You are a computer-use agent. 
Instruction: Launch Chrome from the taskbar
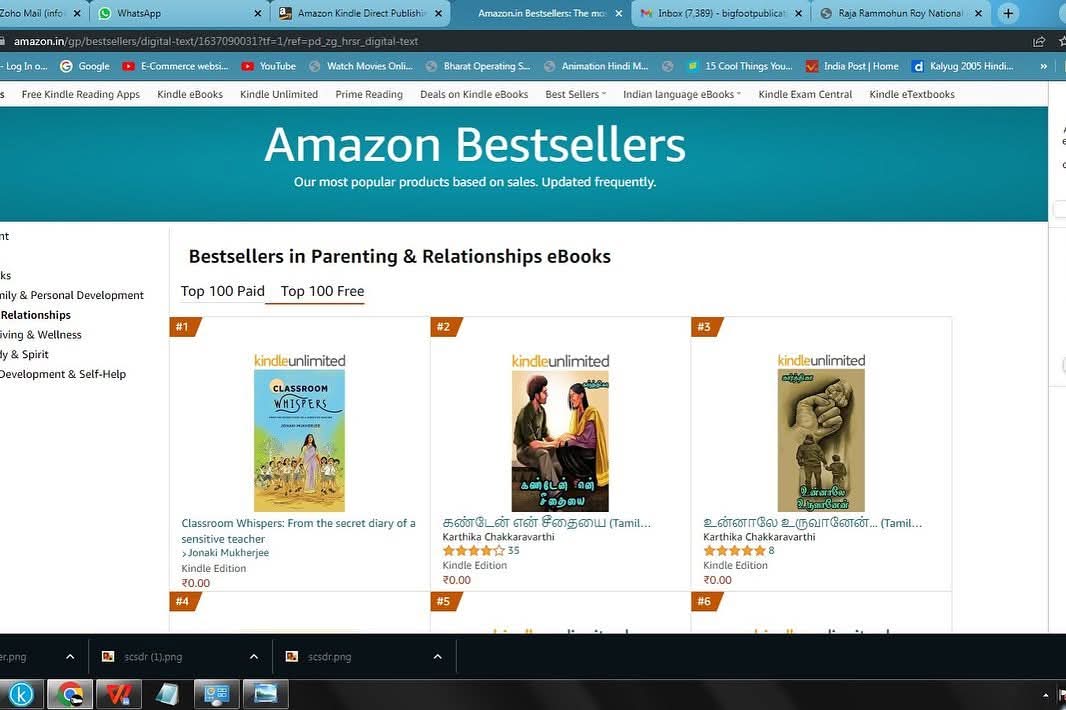(70, 694)
